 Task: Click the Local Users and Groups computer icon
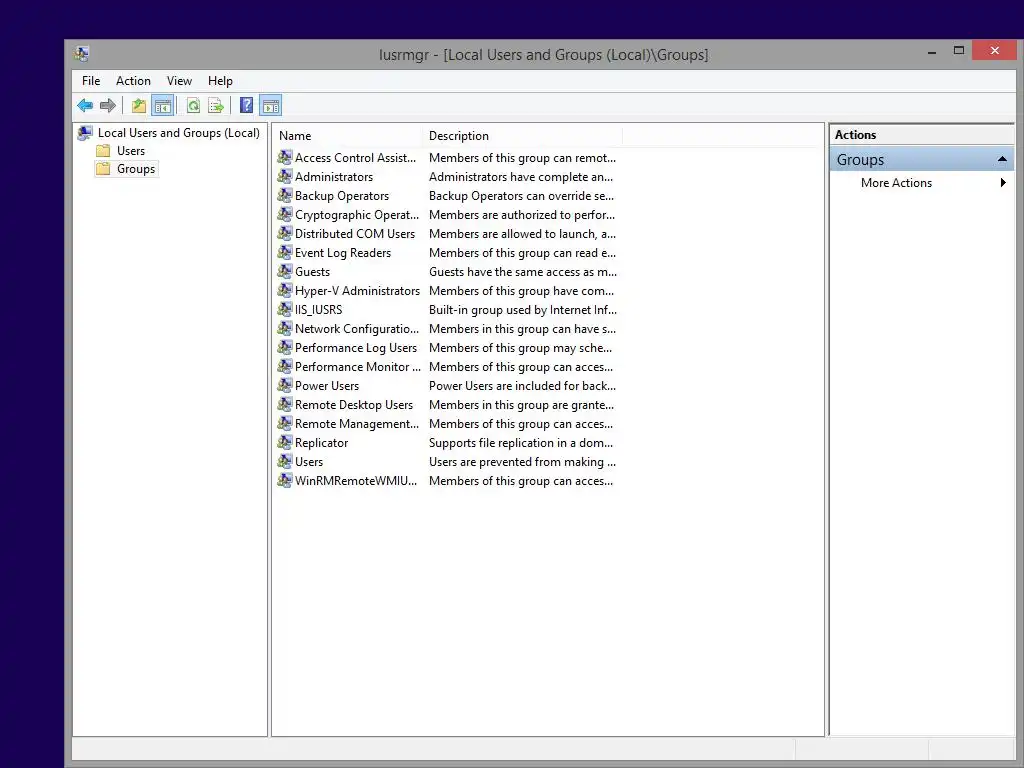tap(85, 133)
